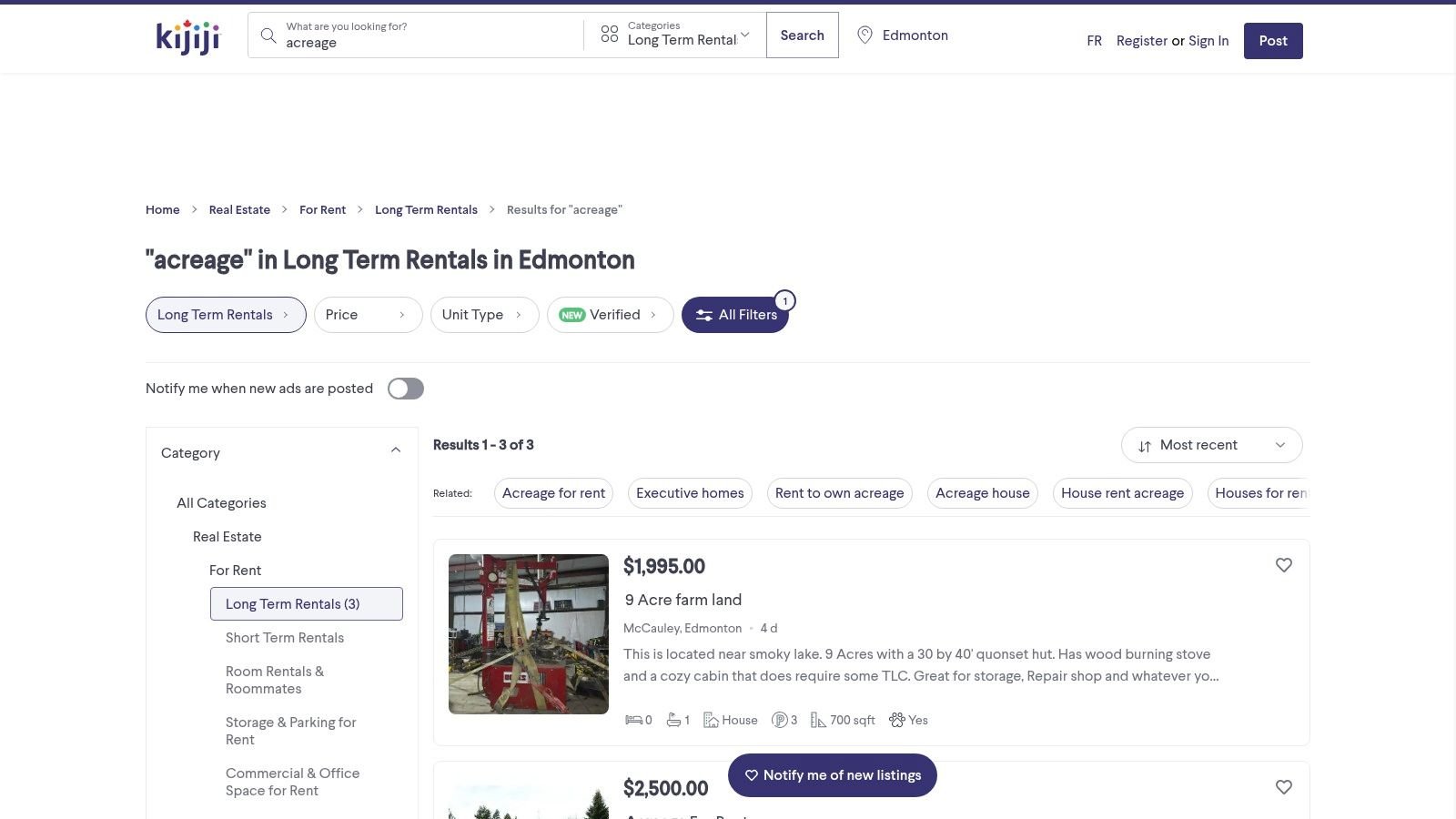1456x819 pixels.
Task: Open the Verified filter
Action: [610, 315]
